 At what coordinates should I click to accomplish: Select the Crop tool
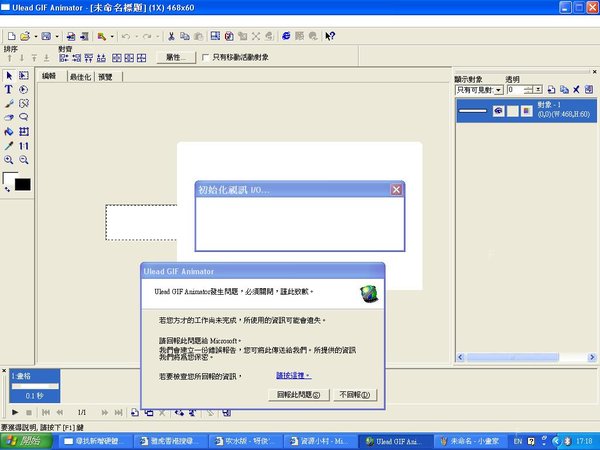pos(24,132)
